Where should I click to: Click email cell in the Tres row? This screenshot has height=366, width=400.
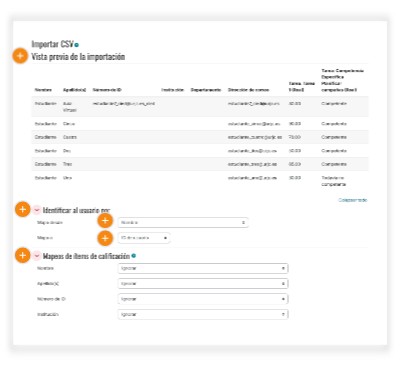click(252, 164)
